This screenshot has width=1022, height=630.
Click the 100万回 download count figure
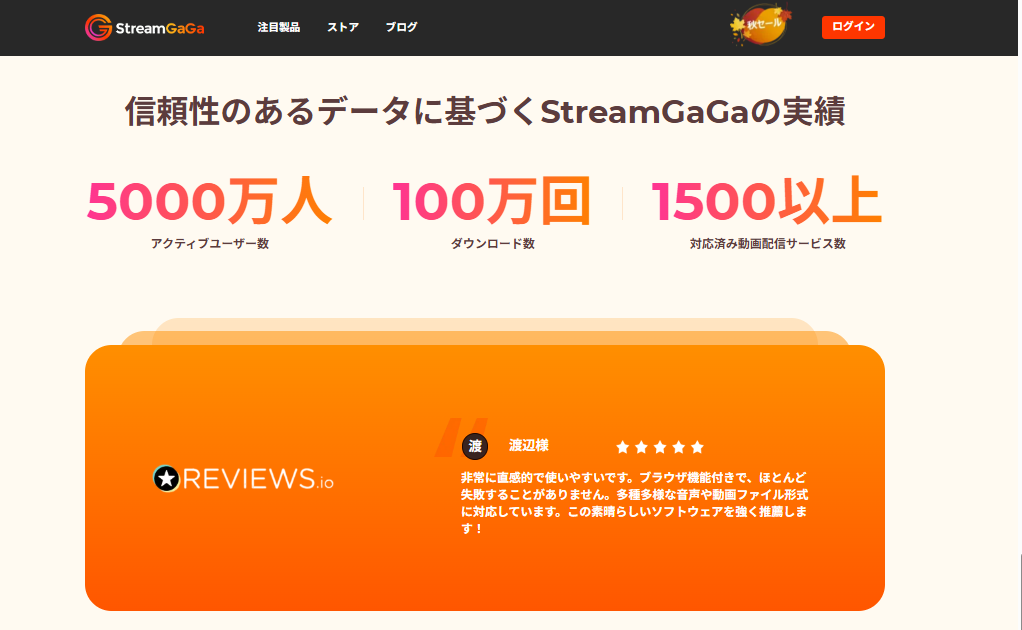pos(491,201)
